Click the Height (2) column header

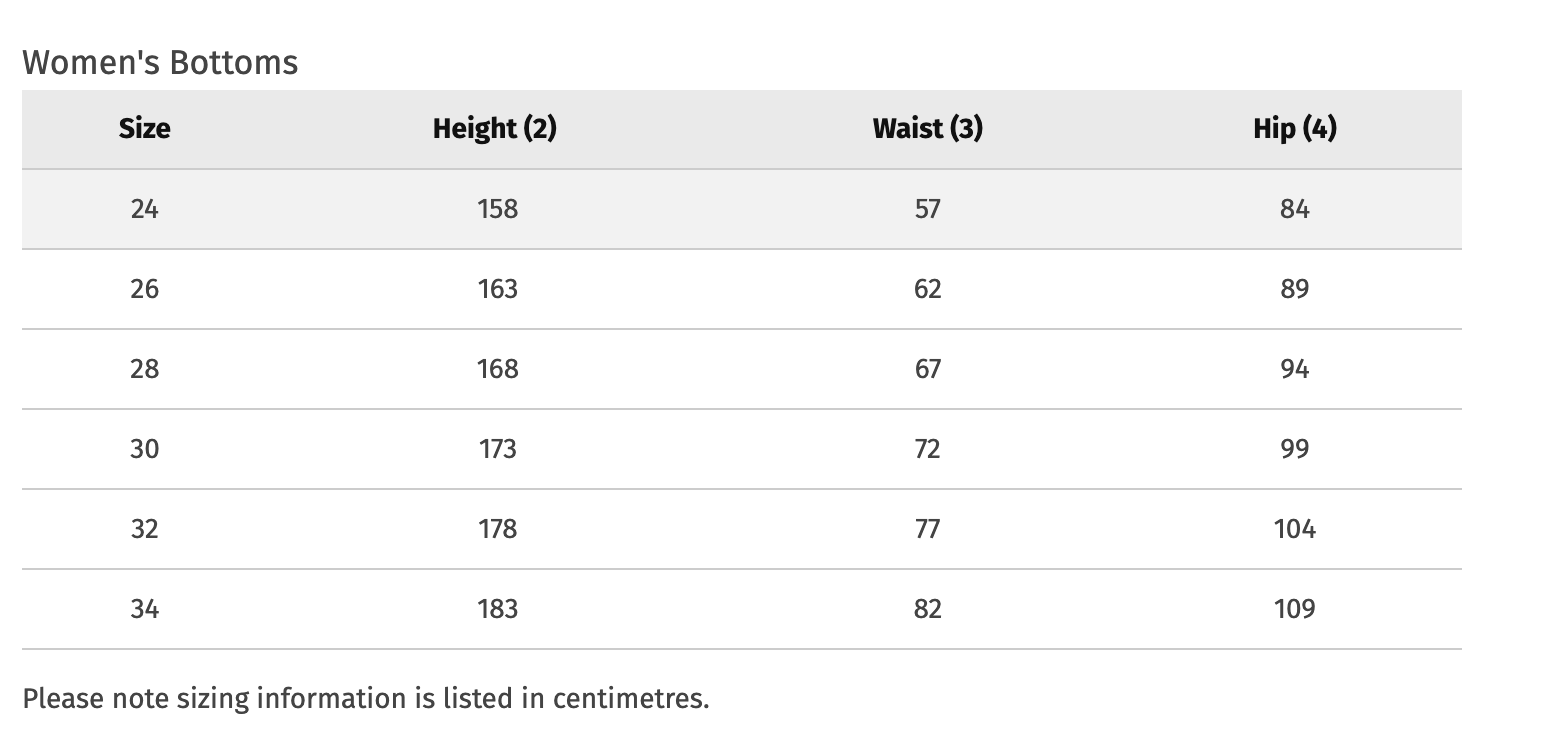(495, 129)
